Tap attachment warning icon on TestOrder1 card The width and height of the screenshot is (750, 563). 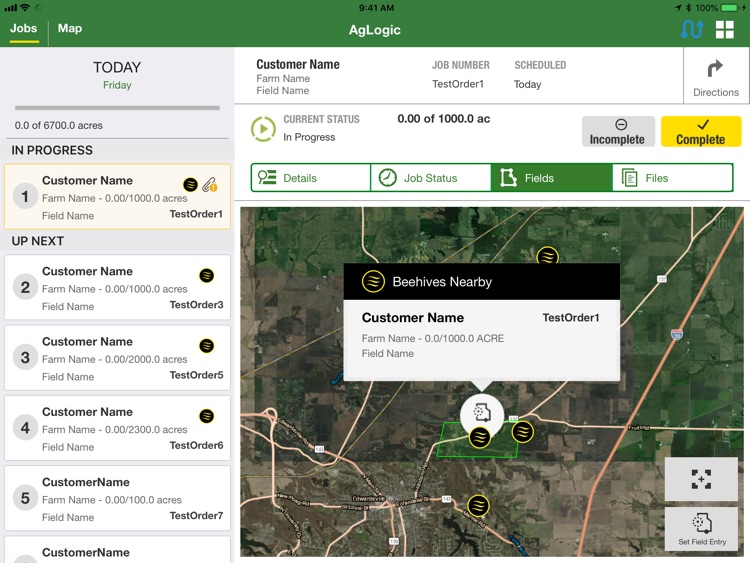[210, 185]
